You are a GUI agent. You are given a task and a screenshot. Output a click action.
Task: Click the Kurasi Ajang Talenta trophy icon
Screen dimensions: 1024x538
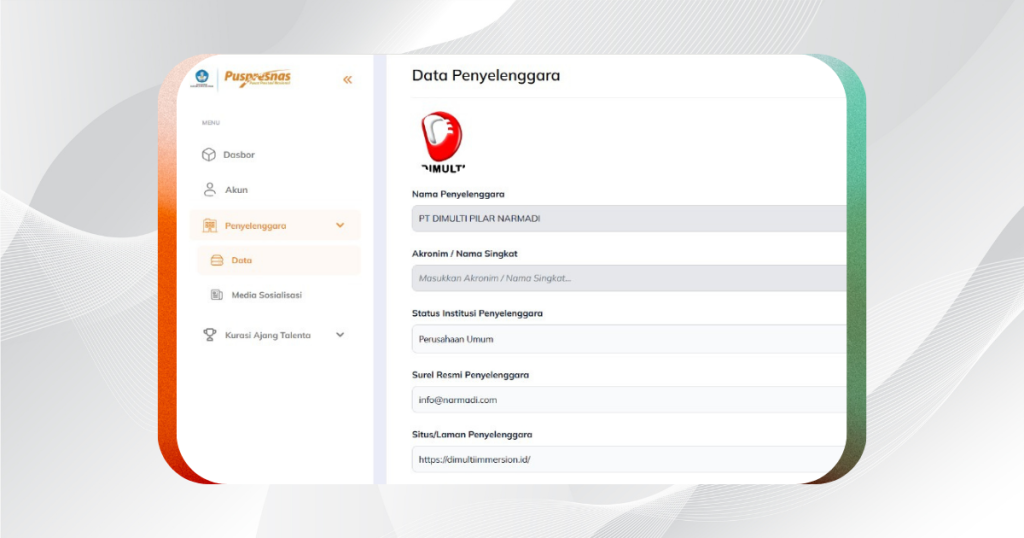click(x=209, y=335)
